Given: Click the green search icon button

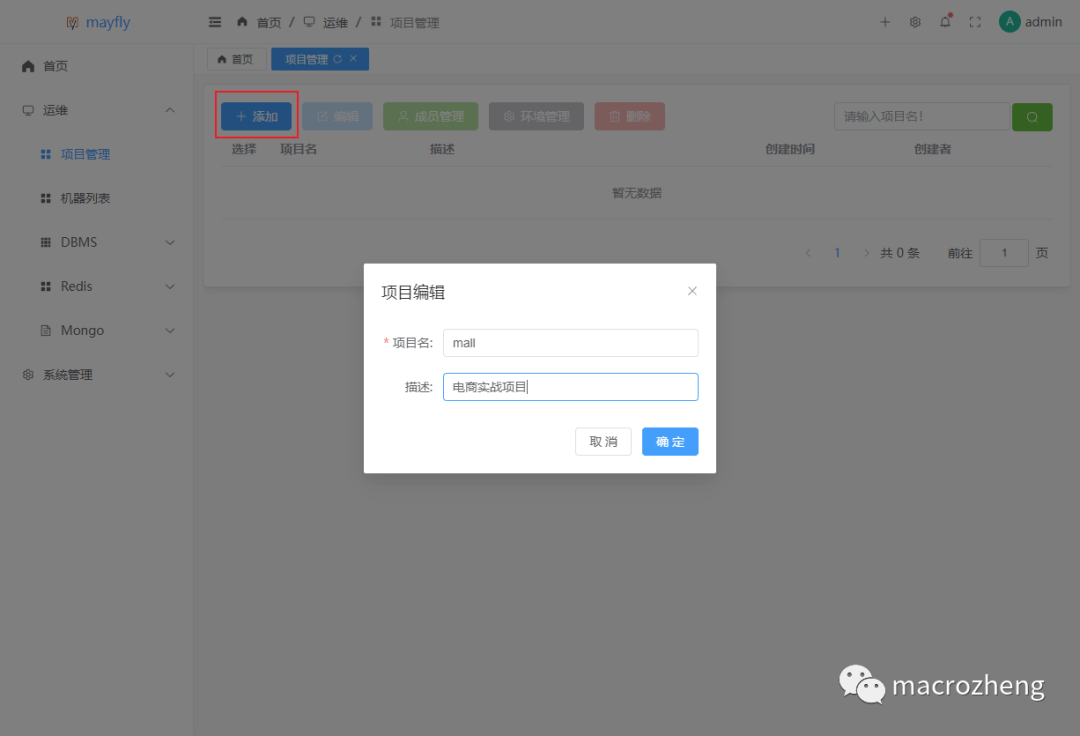Looking at the screenshot, I should pos(1032,117).
